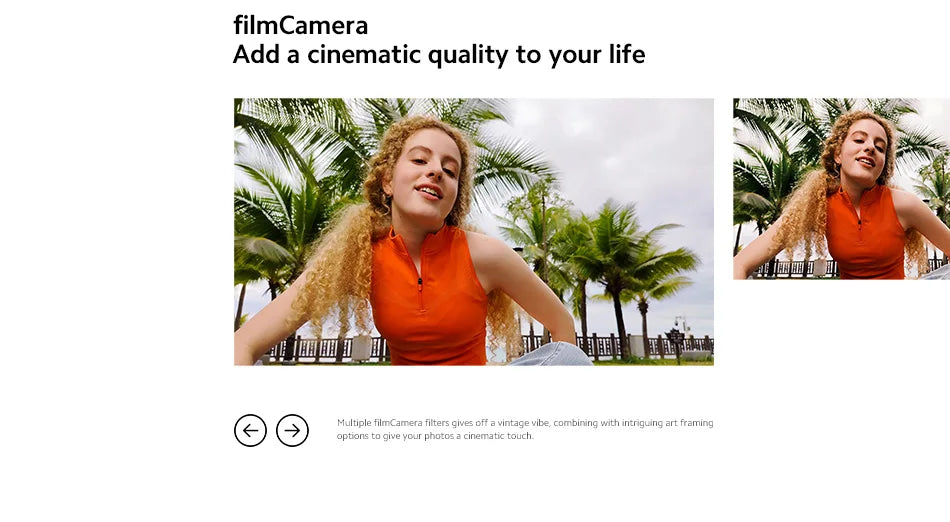
Task: Click the left arrow carousel button
Action: 250,431
